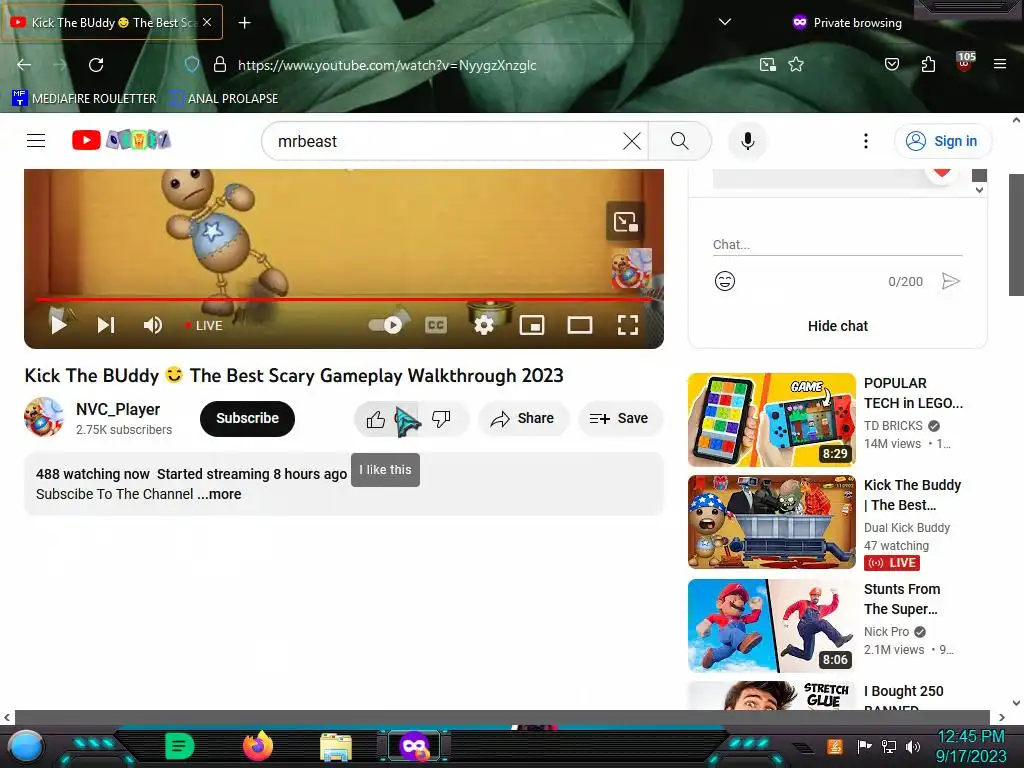This screenshot has width=1024, height=768.
Task: Hide the live chat
Action: coord(837,326)
